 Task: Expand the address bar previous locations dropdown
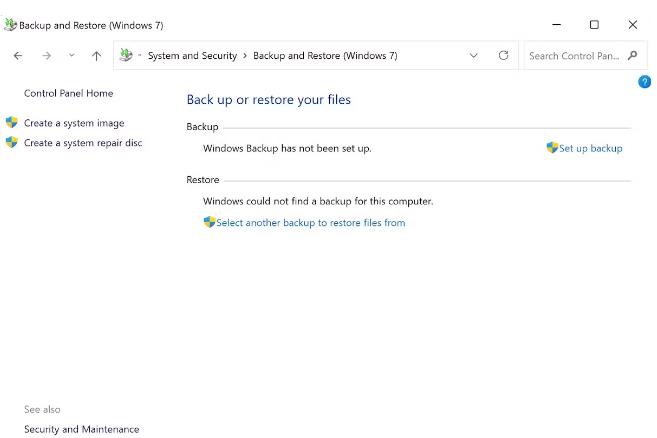coord(473,56)
